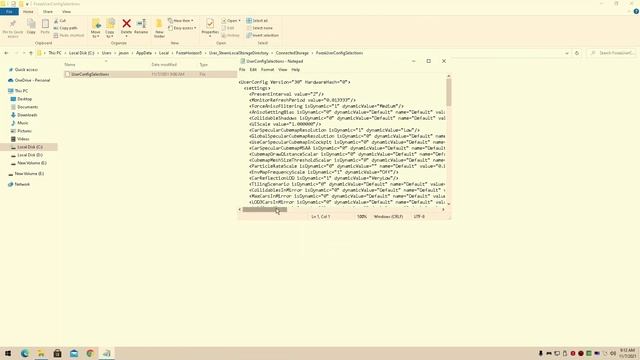Click Select all in the ribbon
This screenshot has height=360, width=640.
(x=257, y=20)
